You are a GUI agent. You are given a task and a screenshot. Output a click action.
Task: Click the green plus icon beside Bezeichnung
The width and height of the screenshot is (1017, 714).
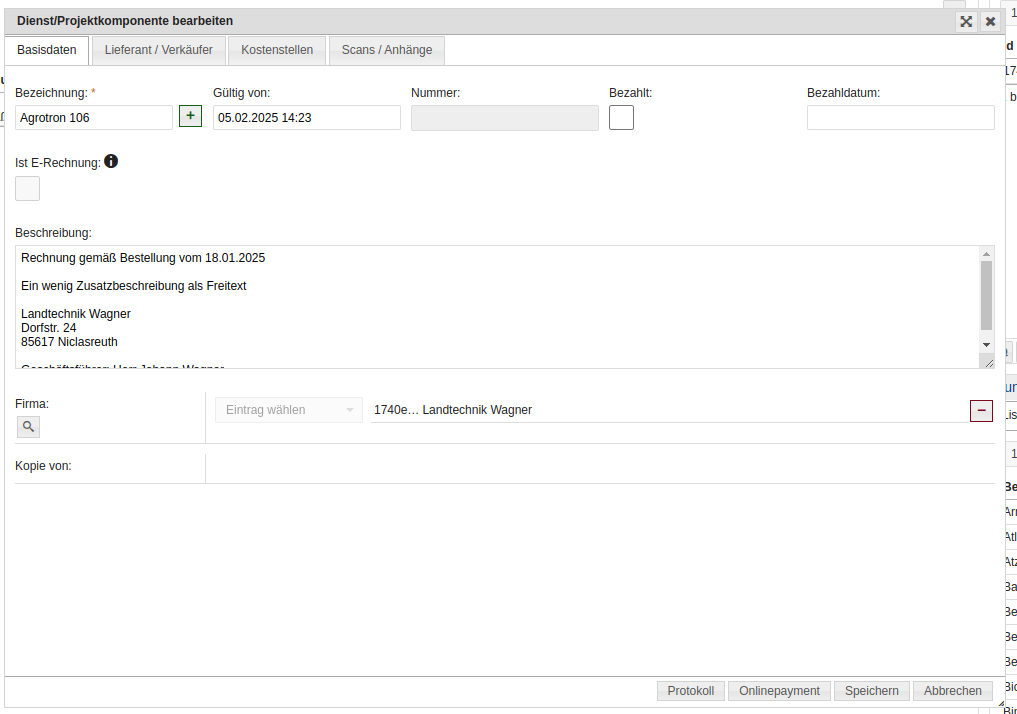[190, 116]
